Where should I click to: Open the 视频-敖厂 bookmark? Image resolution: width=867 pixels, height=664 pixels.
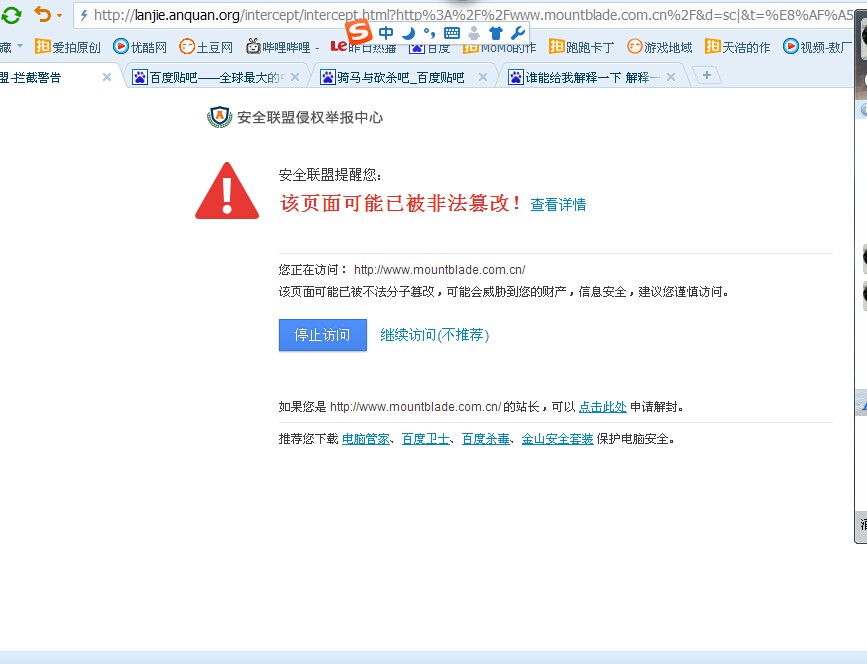coord(817,47)
